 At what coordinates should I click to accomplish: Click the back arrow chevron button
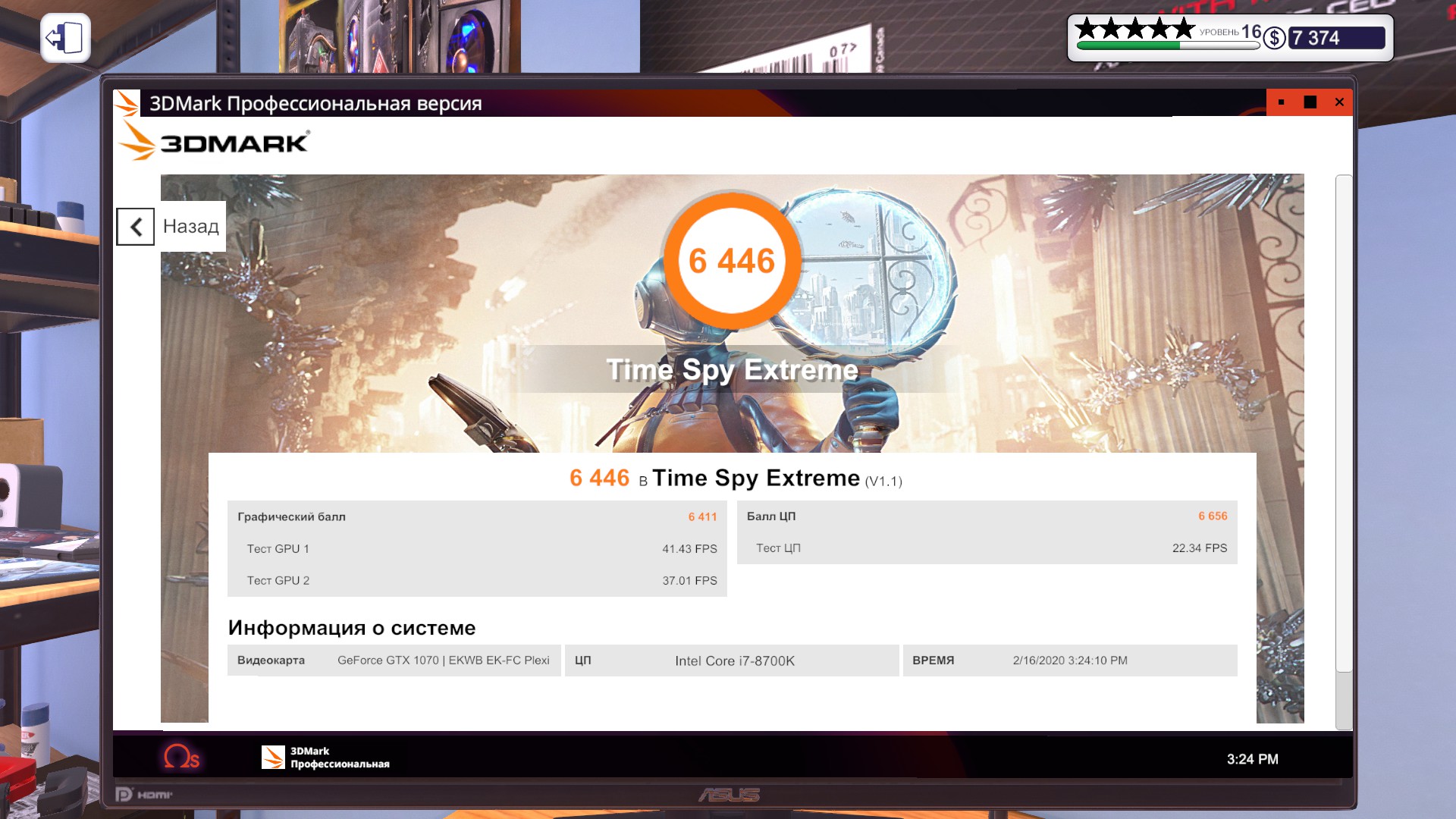[136, 227]
